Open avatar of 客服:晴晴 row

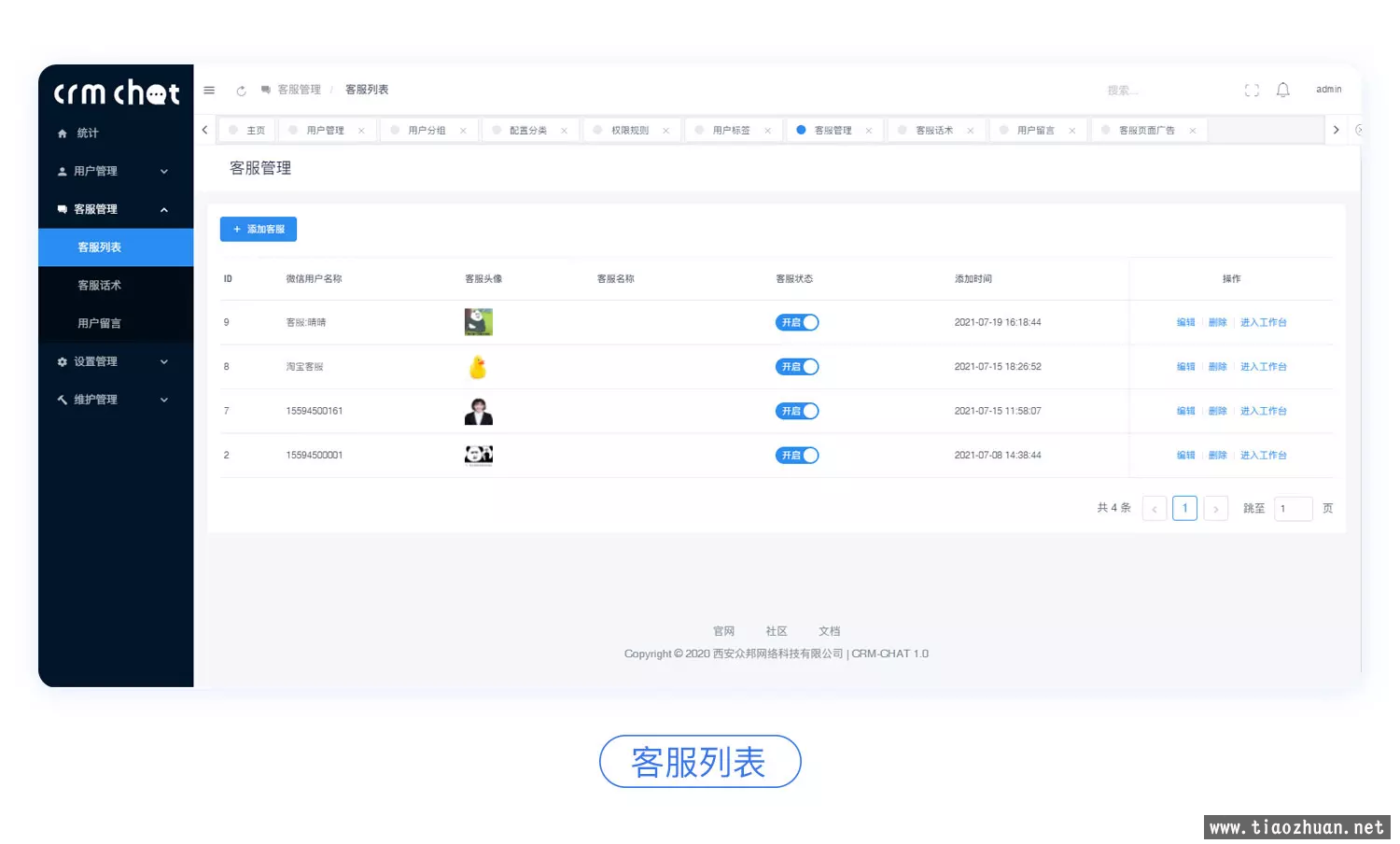point(479,322)
